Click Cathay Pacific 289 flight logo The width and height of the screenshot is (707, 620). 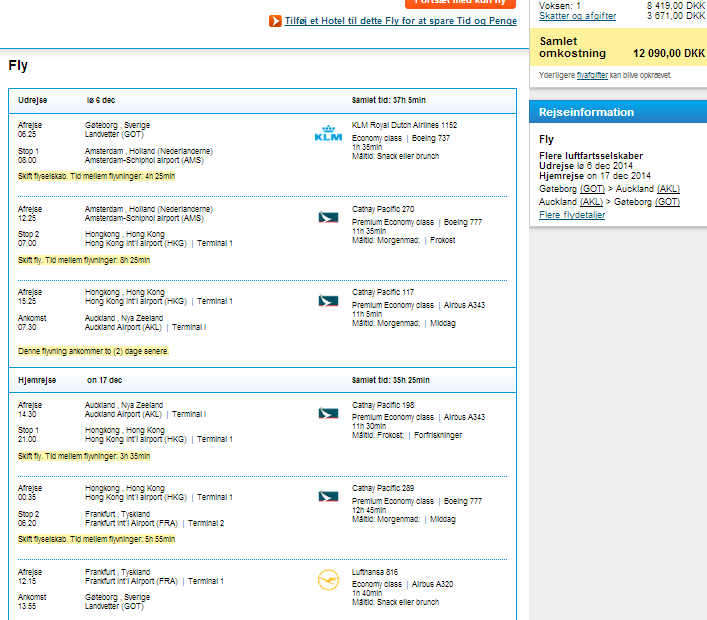(328, 496)
